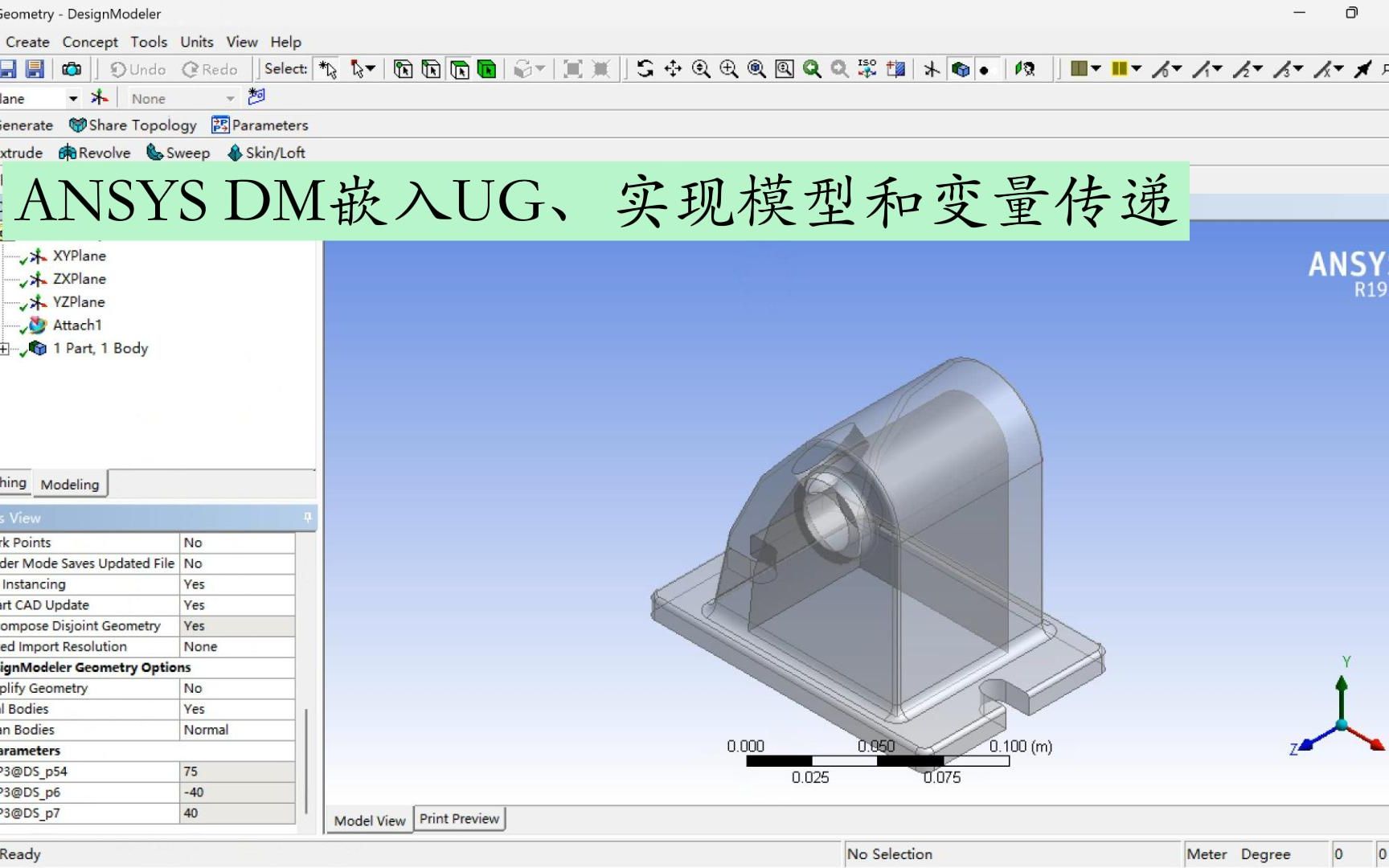
Task: Enable the face selection filter
Action: tap(460, 70)
